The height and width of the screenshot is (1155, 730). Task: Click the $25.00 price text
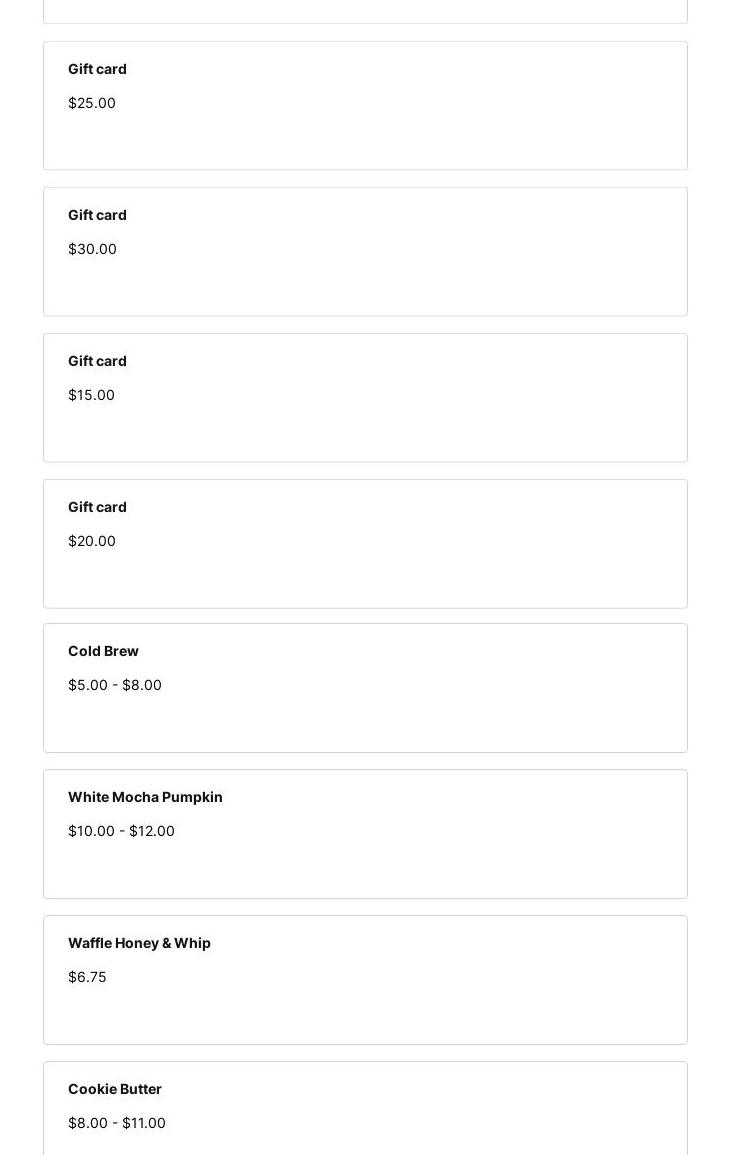[x=92, y=103]
